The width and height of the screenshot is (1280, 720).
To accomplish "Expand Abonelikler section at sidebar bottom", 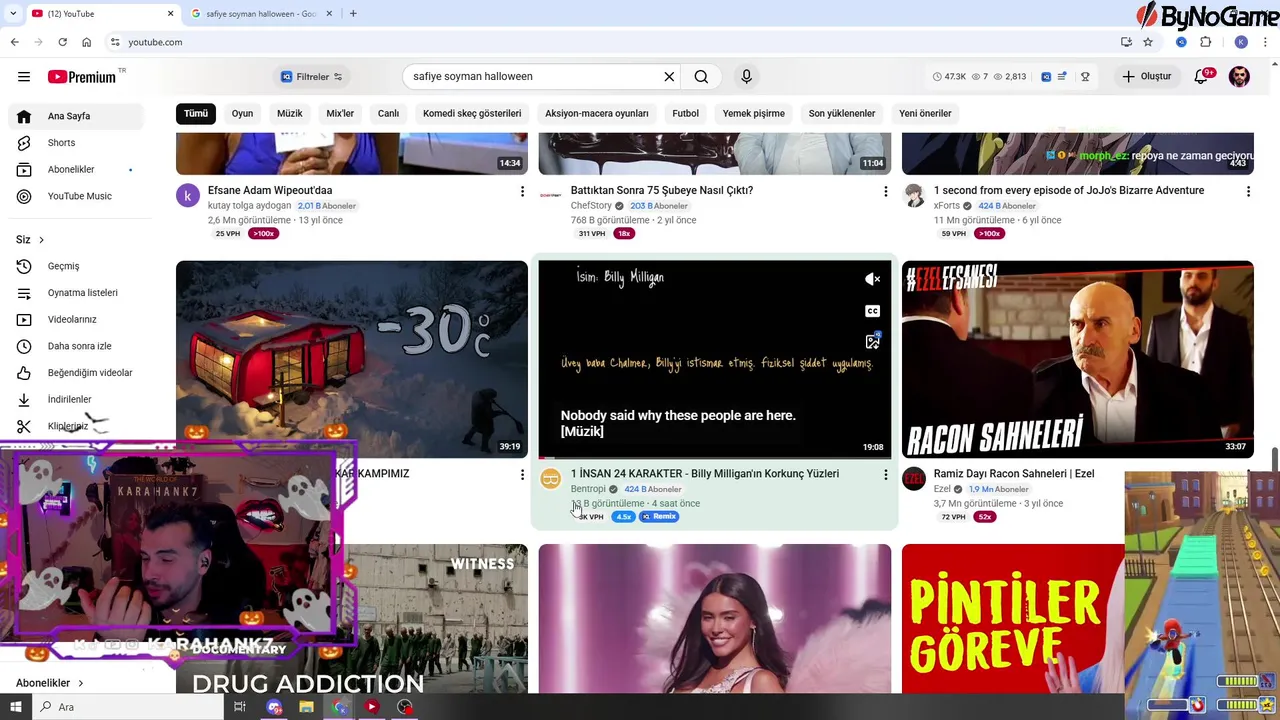I will pyautogui.click(x=50, y=683).
